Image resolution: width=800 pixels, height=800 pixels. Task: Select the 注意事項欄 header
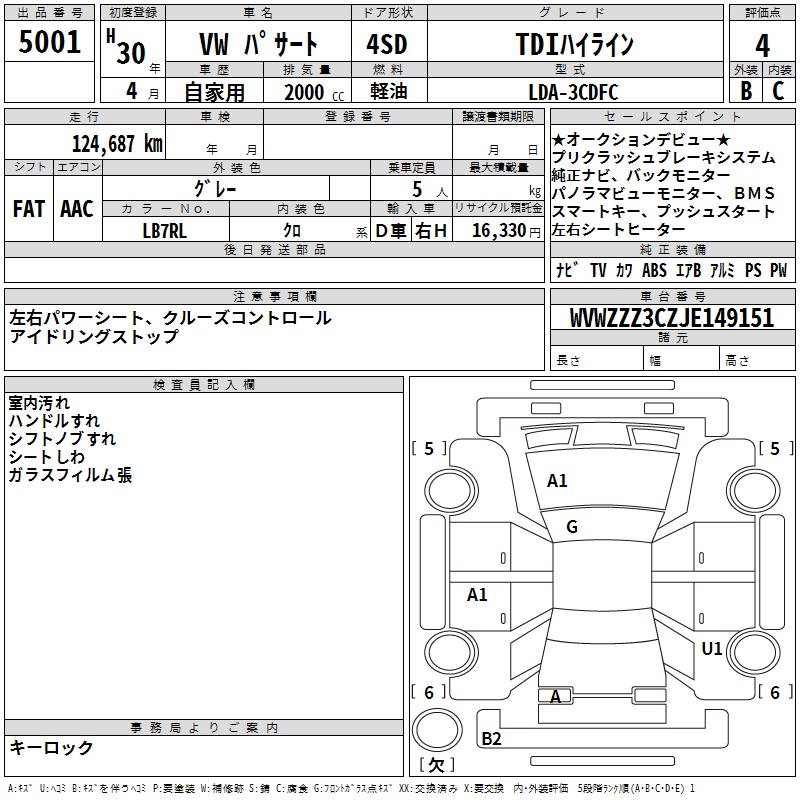click(x=274, y=296)
